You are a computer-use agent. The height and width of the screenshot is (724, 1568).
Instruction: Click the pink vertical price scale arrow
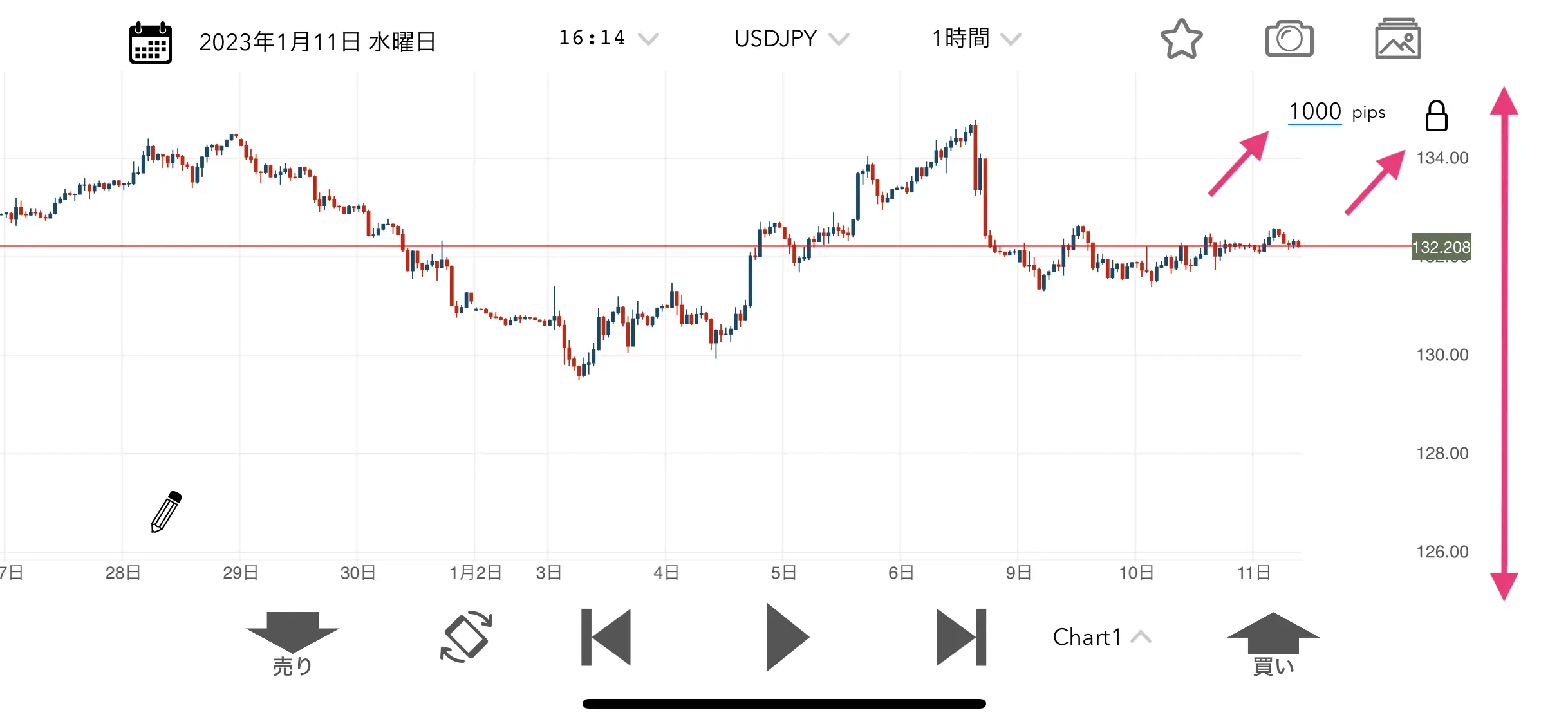1504,344
